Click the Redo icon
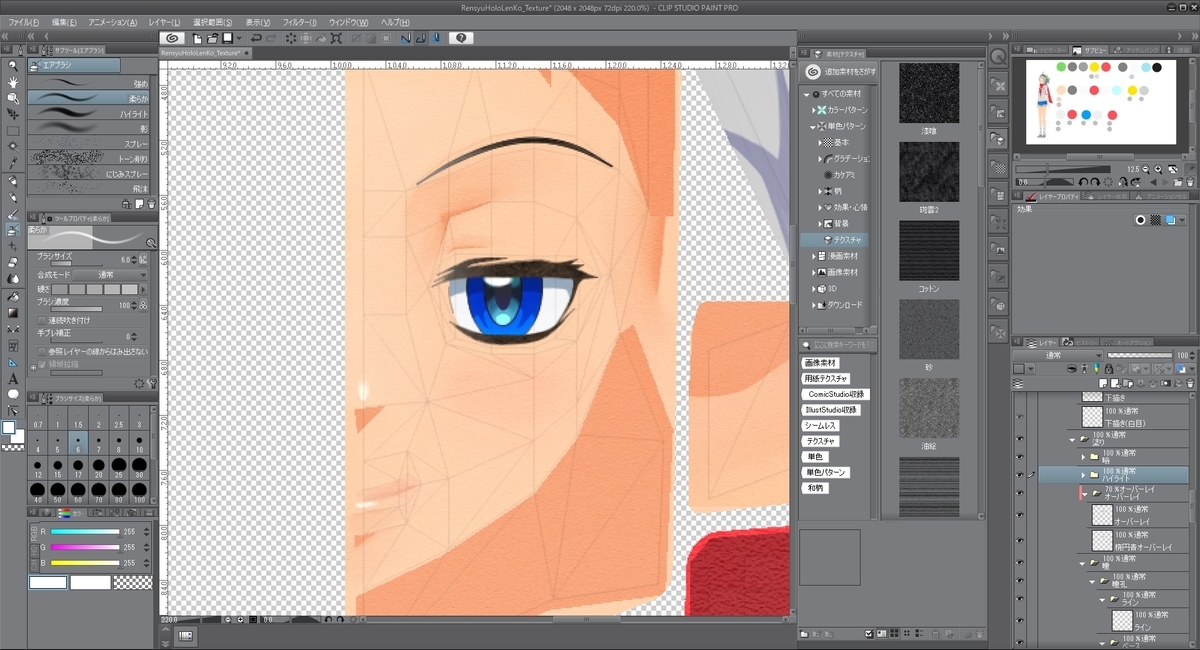Image resolution: width=1200 pixels, height=650 pixels. [x=272, y=38]
